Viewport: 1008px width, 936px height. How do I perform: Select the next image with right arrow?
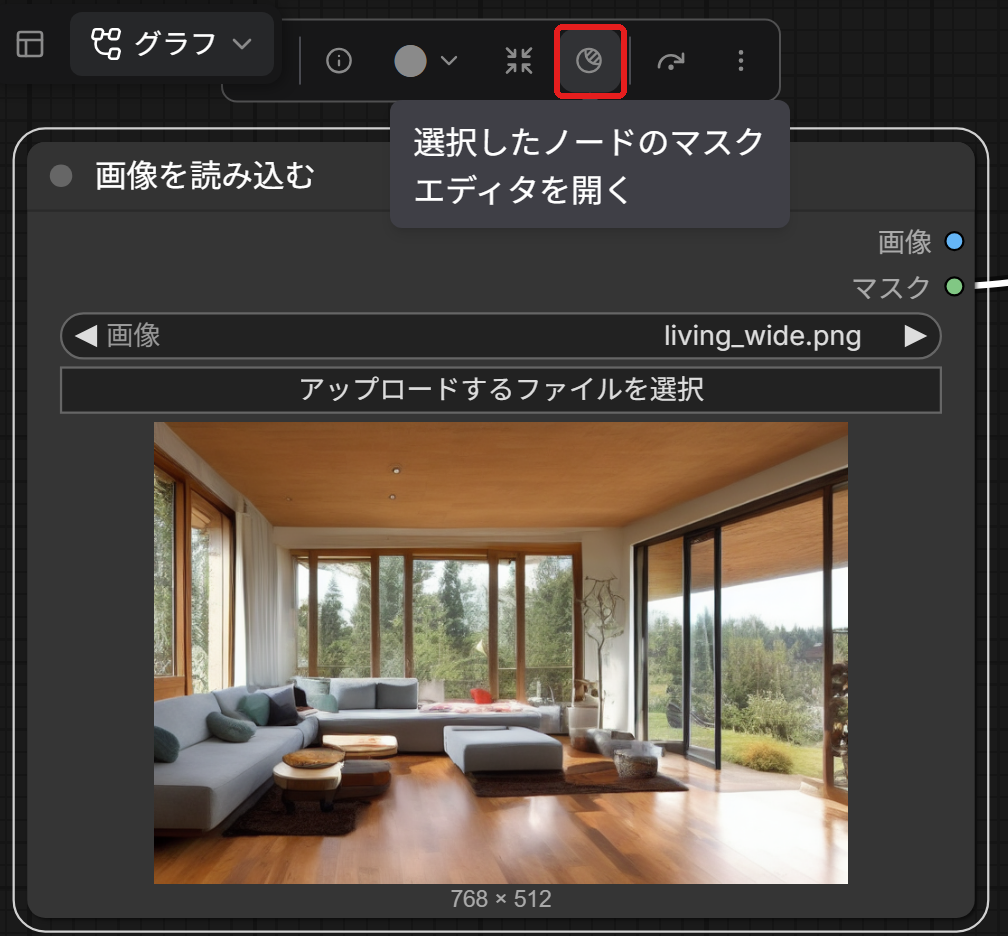click(915, 336)
